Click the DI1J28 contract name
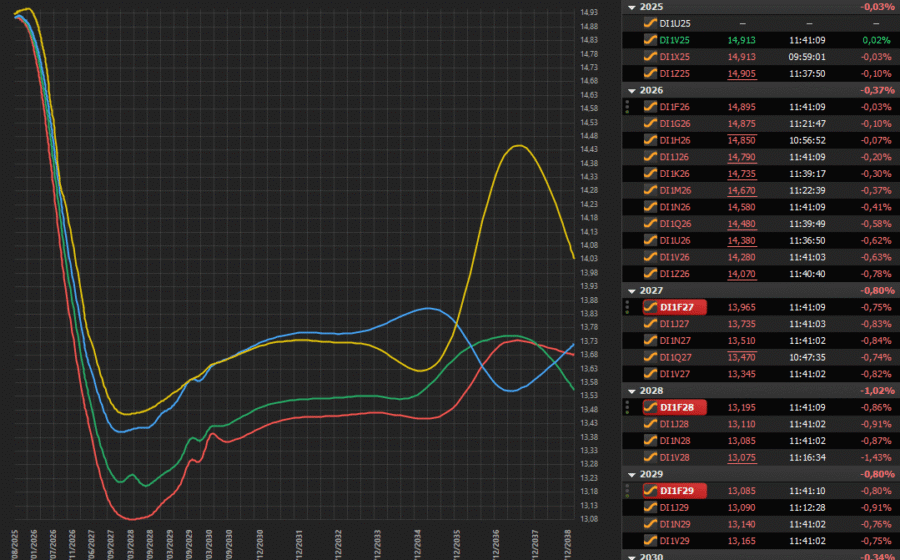The height and width of the screenshot is (560, 900). pos(674,424)
